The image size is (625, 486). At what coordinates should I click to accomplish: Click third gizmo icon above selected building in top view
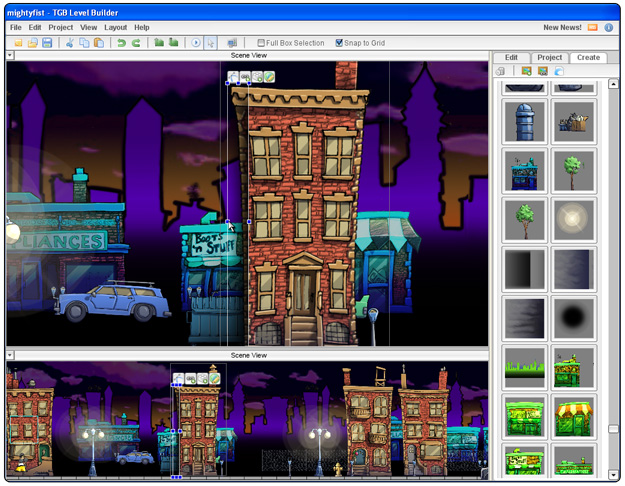(257, 77)
